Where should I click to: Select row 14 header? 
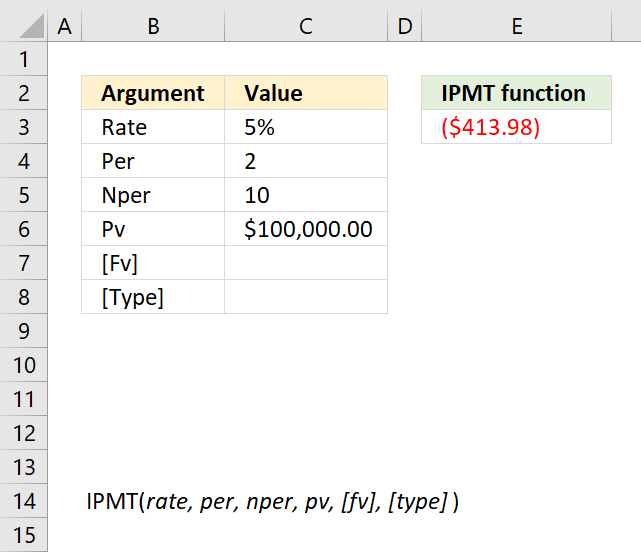point(24,501)
